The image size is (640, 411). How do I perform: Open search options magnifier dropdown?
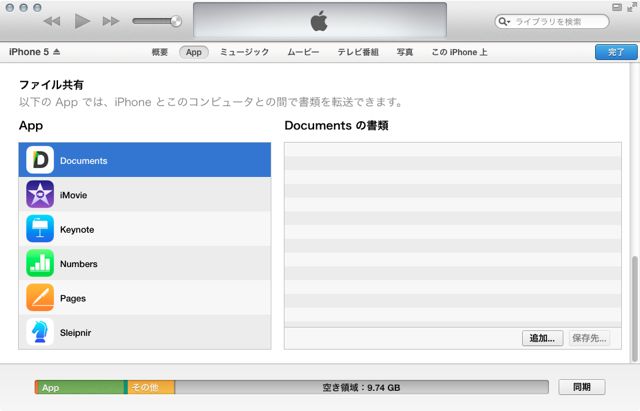pos(504,22)
